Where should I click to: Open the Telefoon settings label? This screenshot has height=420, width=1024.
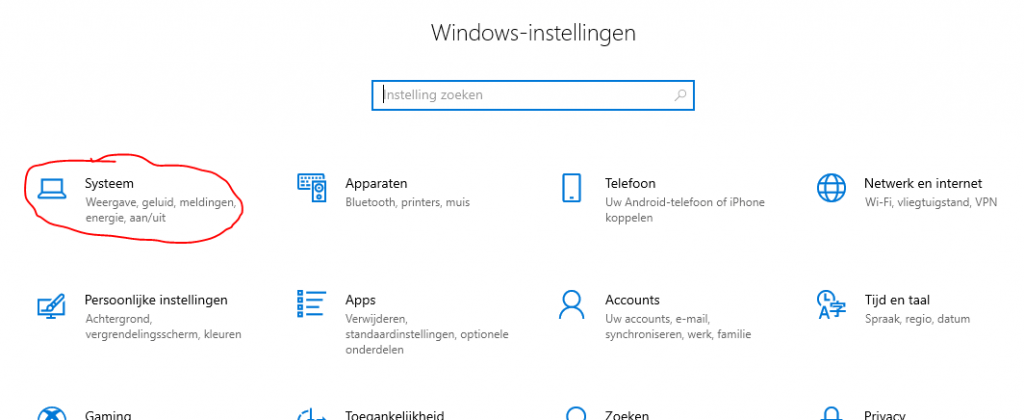(630, 184)
